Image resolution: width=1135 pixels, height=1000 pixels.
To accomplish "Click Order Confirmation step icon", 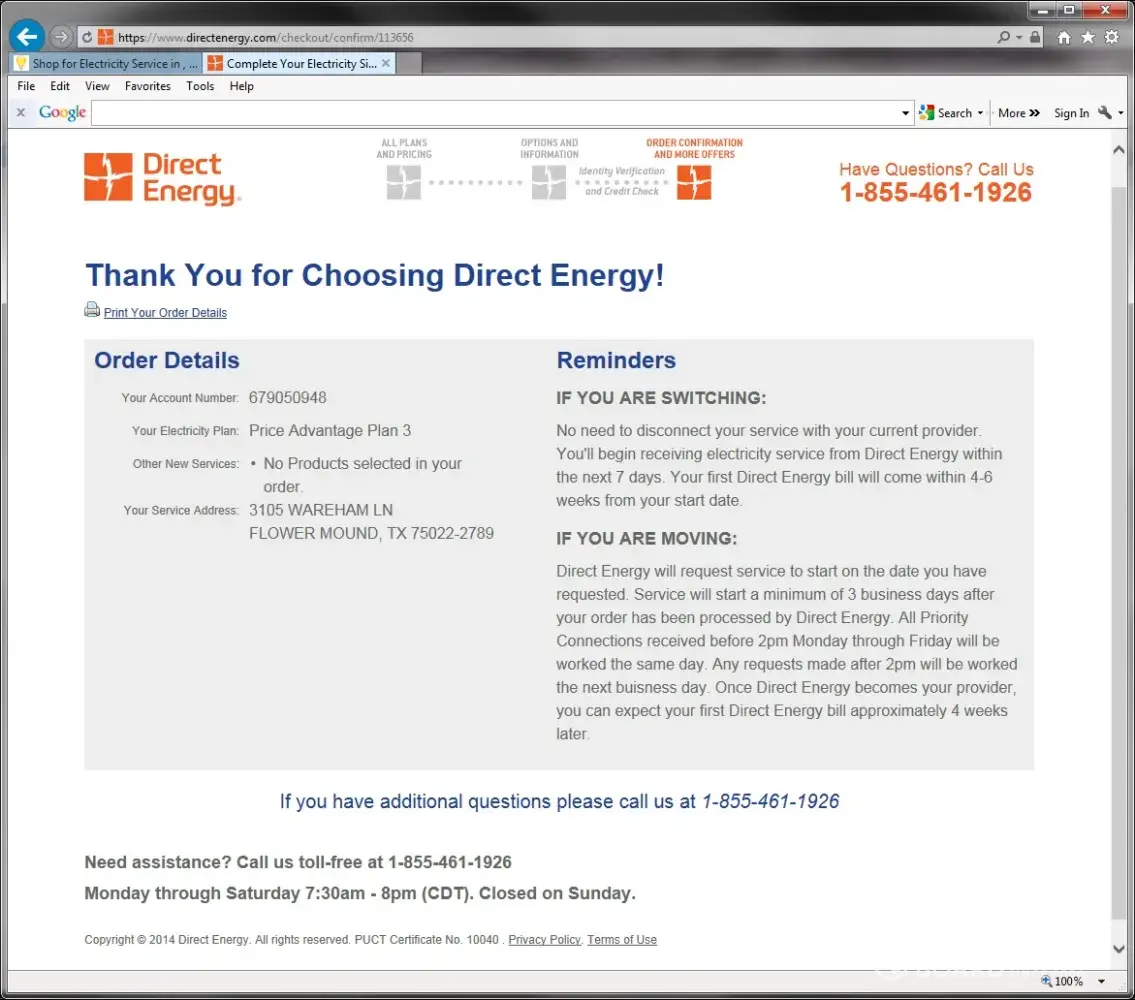I will point(694,182).
